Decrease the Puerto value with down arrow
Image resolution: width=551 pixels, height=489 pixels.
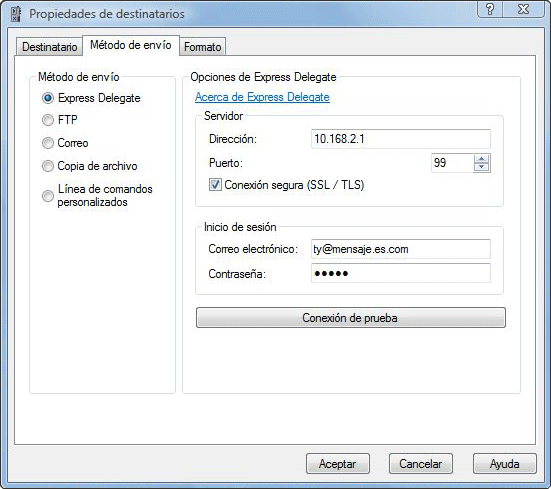[481, 167]
